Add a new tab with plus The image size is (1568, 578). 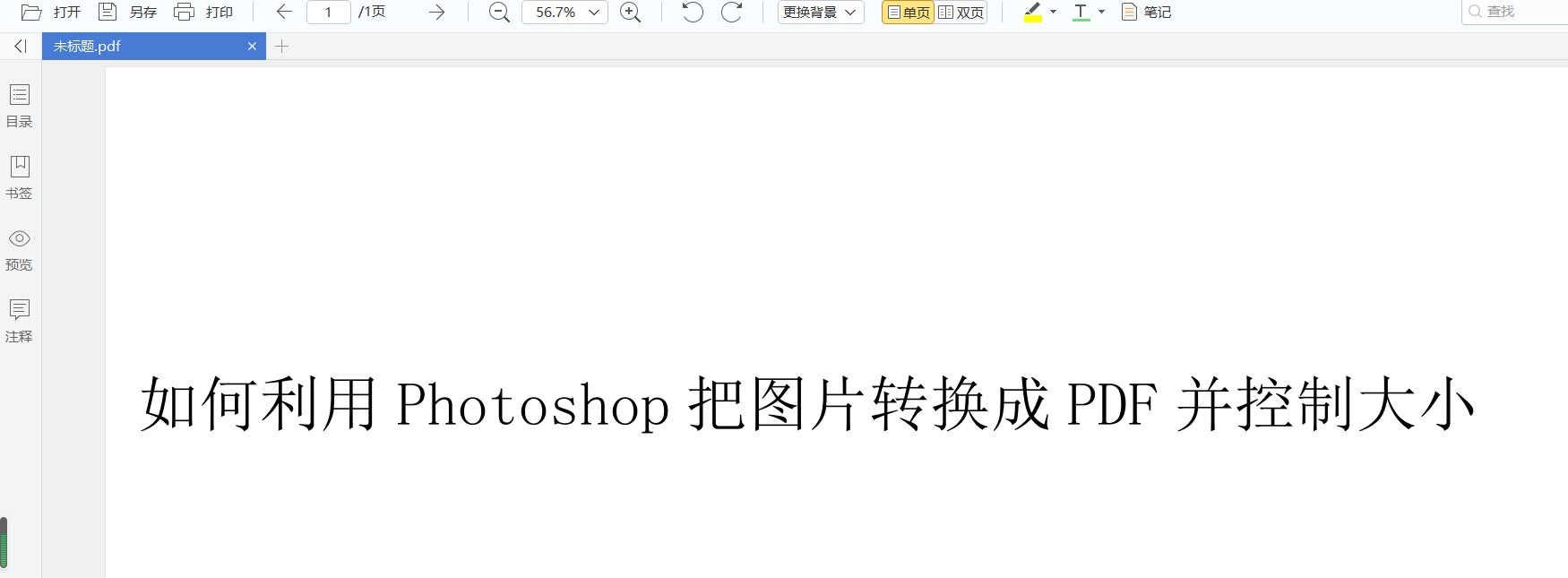click(x=281, y=46)
